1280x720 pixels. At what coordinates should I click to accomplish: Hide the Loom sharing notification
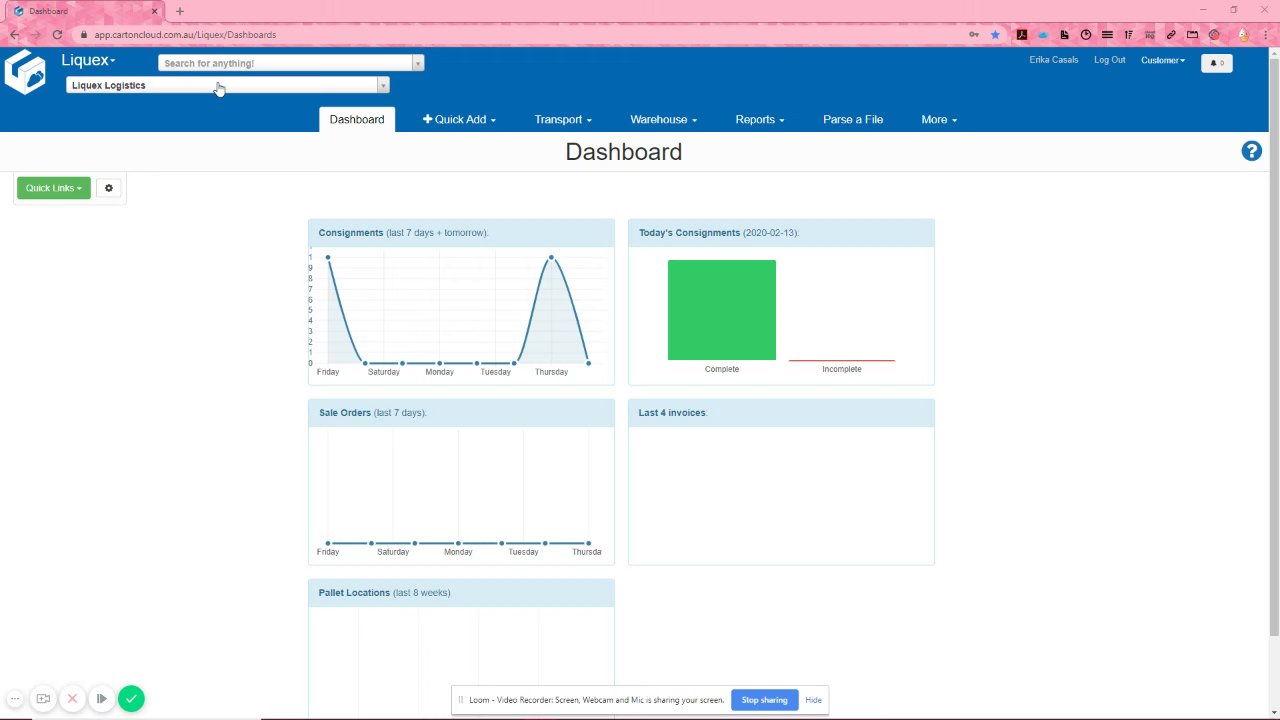click(813, 700)
